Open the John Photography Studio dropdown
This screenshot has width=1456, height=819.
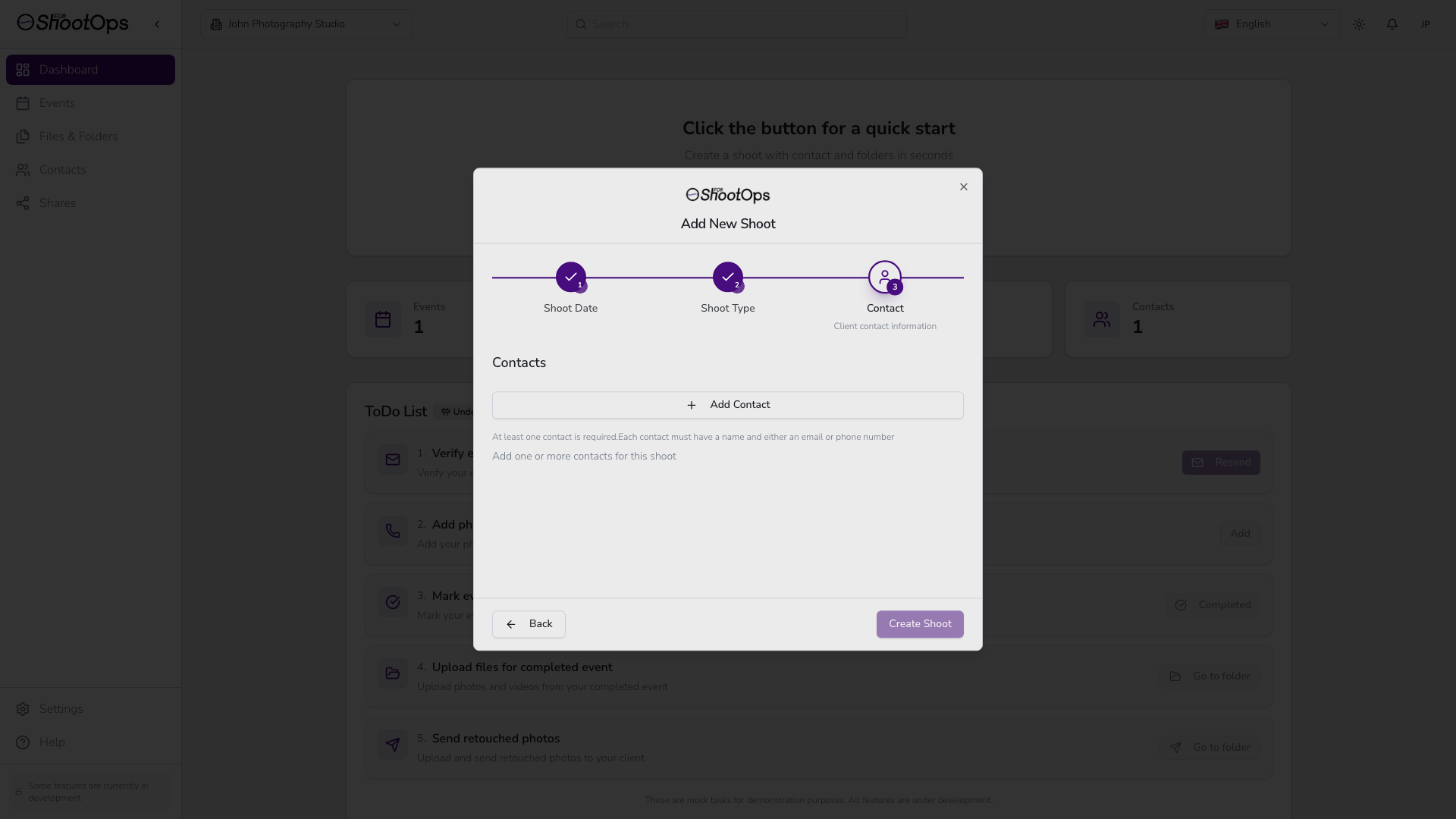coord(306,24)
